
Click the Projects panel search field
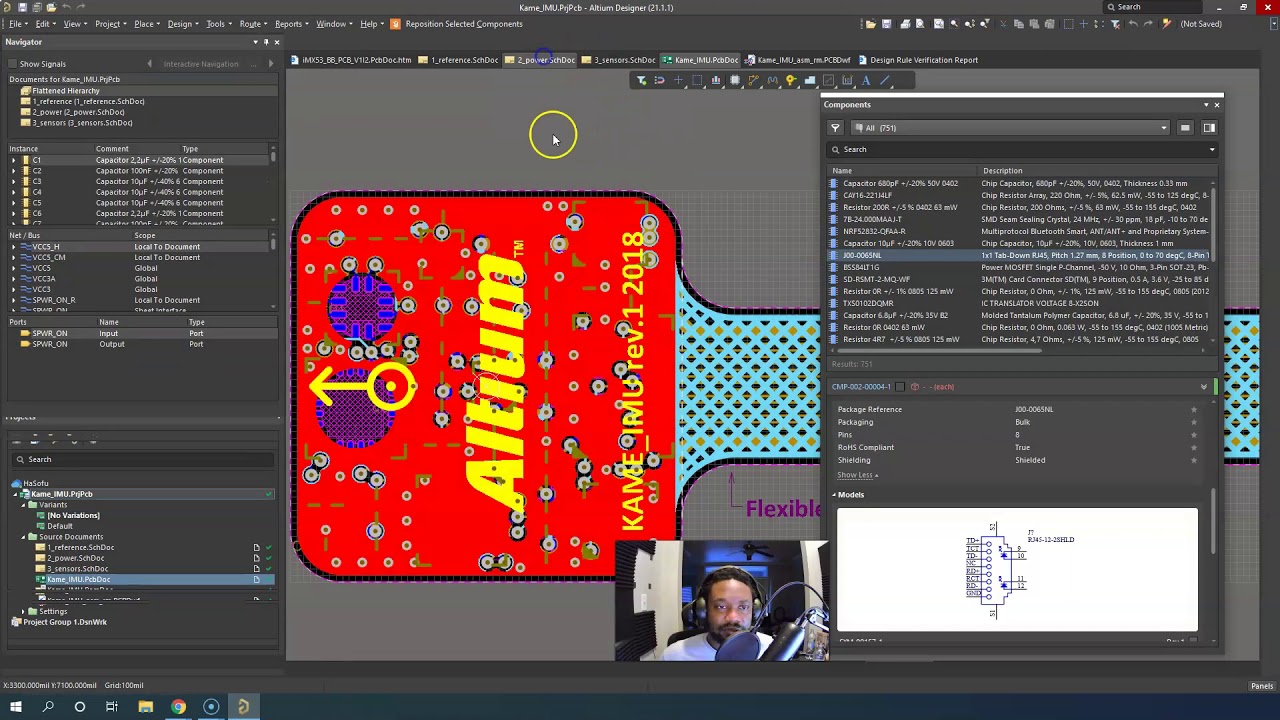[x=142, y=459]
